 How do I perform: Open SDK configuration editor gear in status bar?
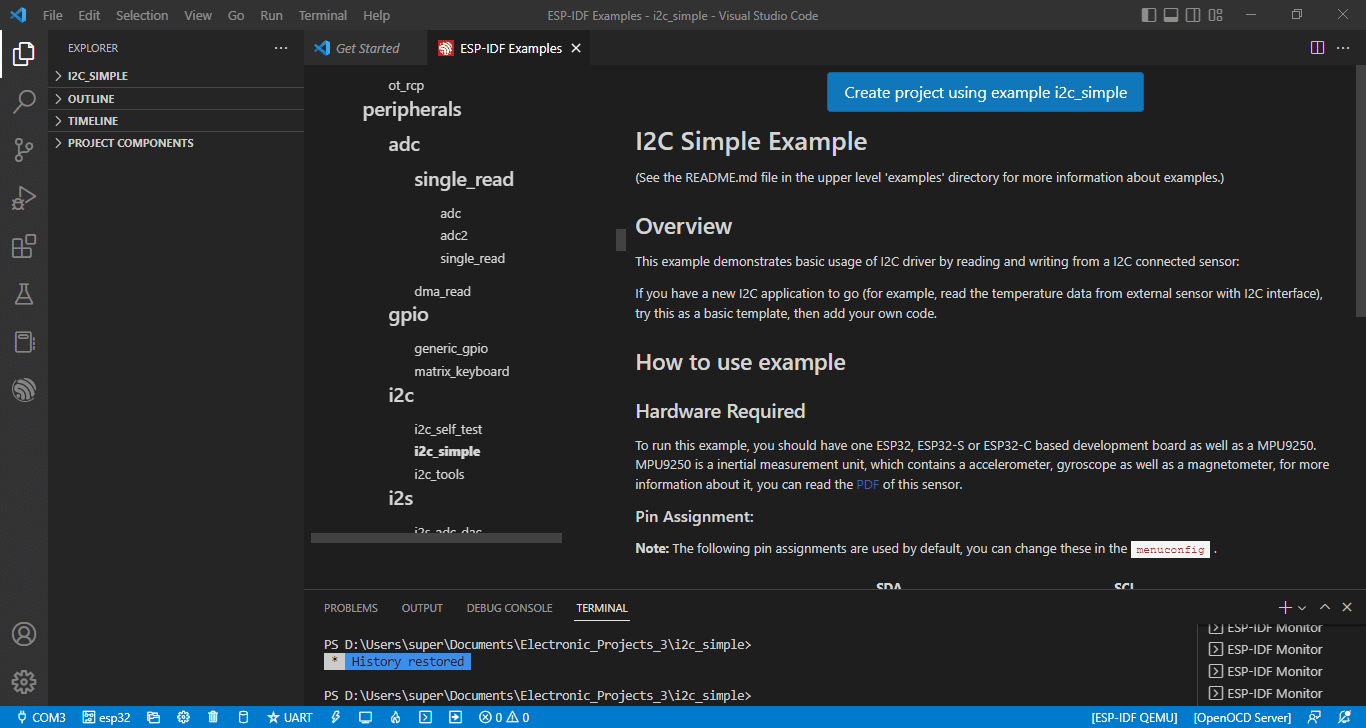pyautogui.click(x=183, y=717)
